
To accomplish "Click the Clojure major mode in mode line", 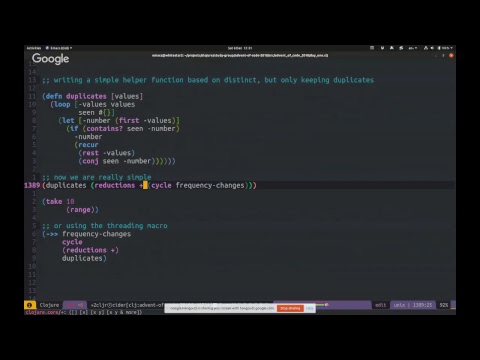I will pos(49,305).
